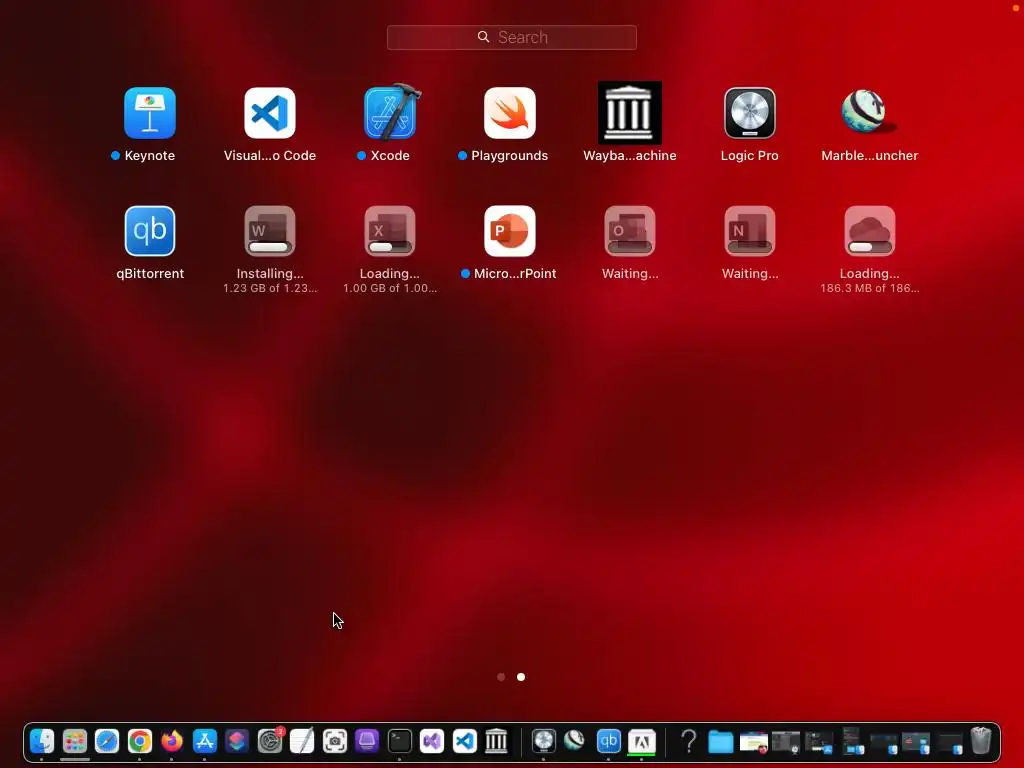Open Microsoft PowerPoint app
Screen dimensions: 1024x768
tap(510, 231)
